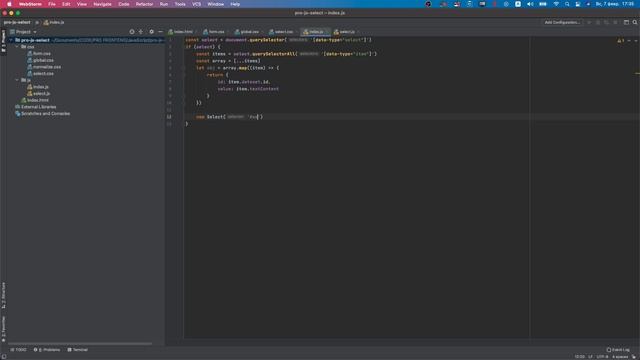This screenshot has width=640, height=360.
Task: Open the Edit menu
Action: click(x=66, y=4)
